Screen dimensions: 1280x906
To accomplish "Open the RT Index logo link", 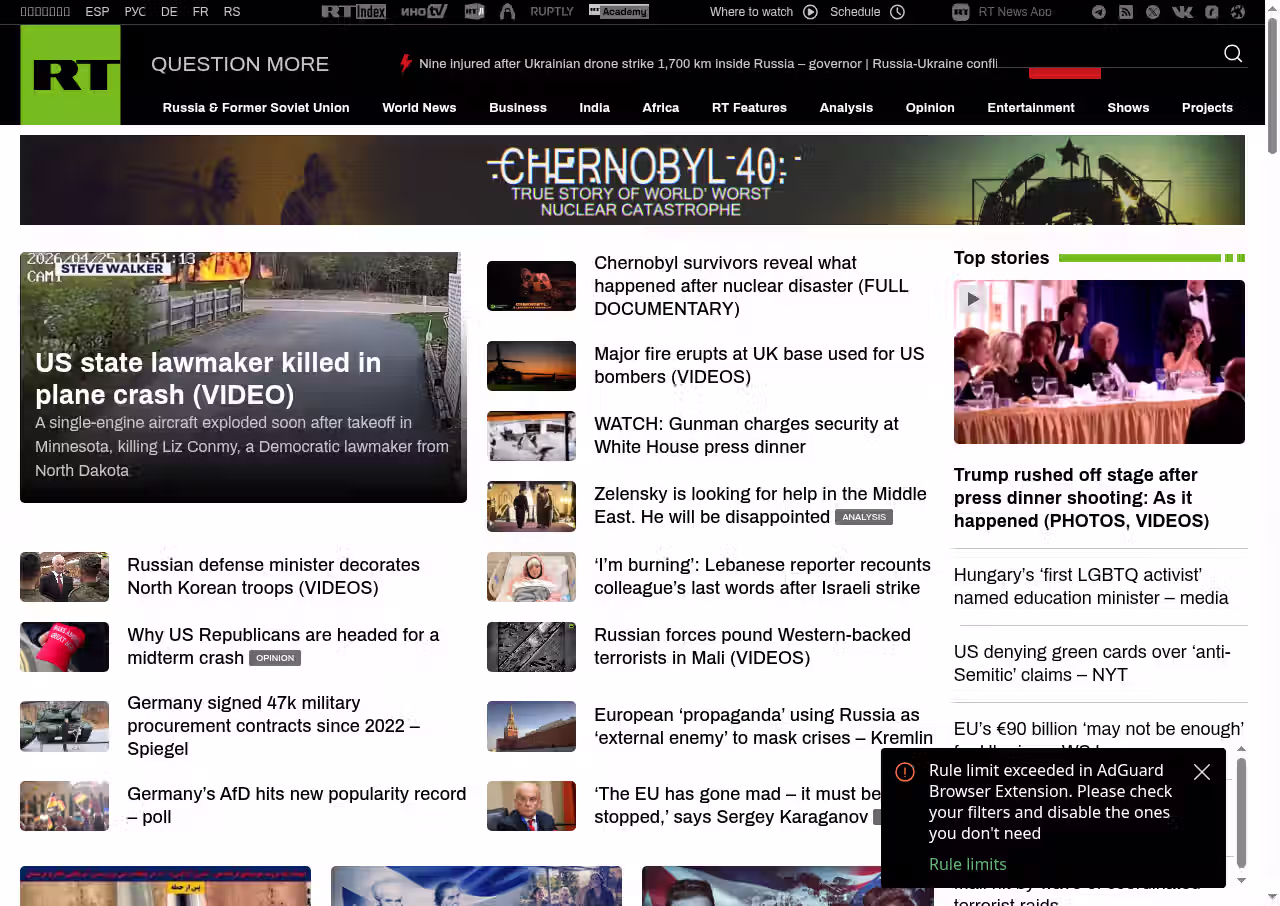I will pos(353,12).
